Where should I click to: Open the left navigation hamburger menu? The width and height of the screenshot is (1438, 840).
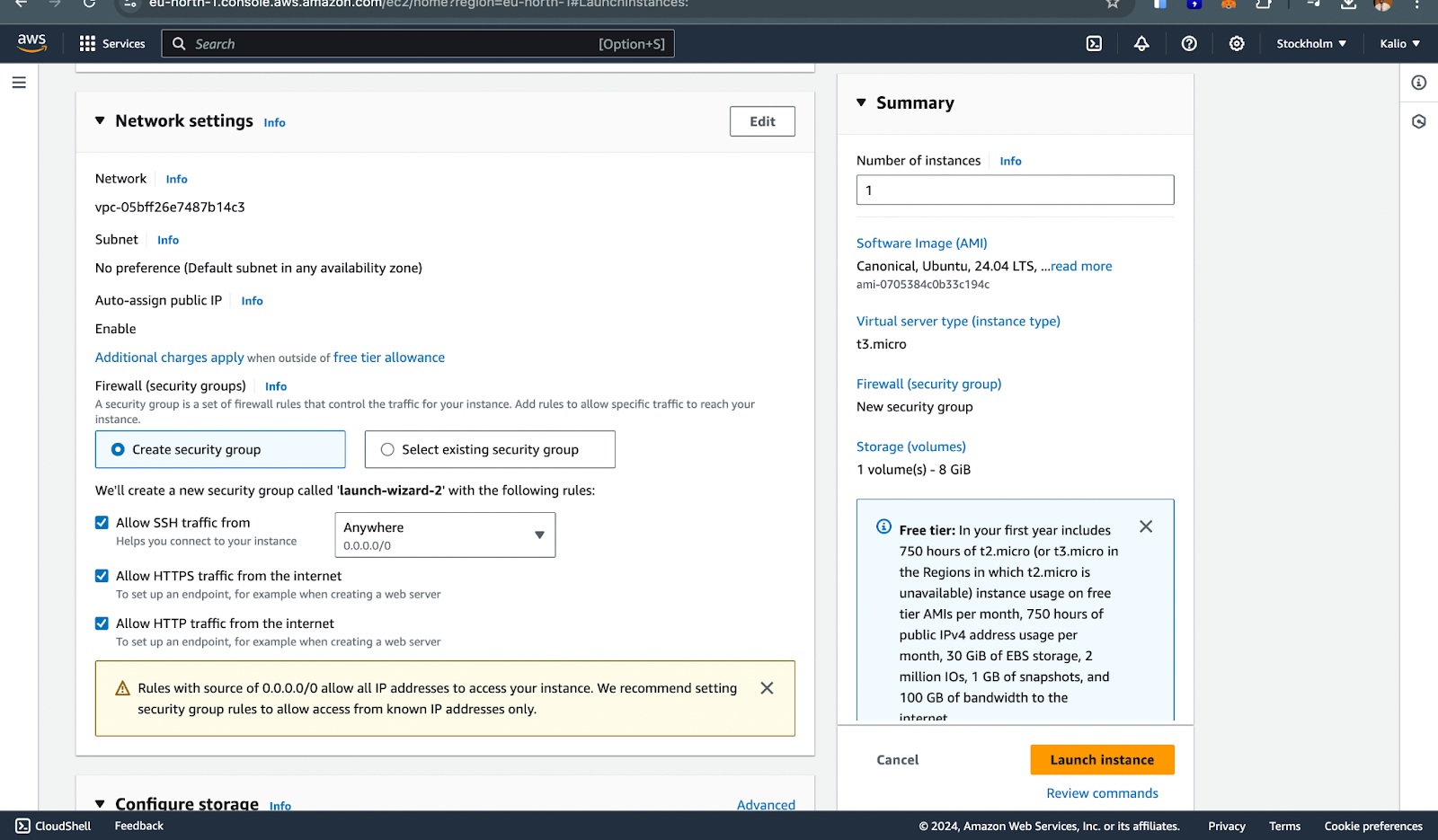(x=19, y=83)
